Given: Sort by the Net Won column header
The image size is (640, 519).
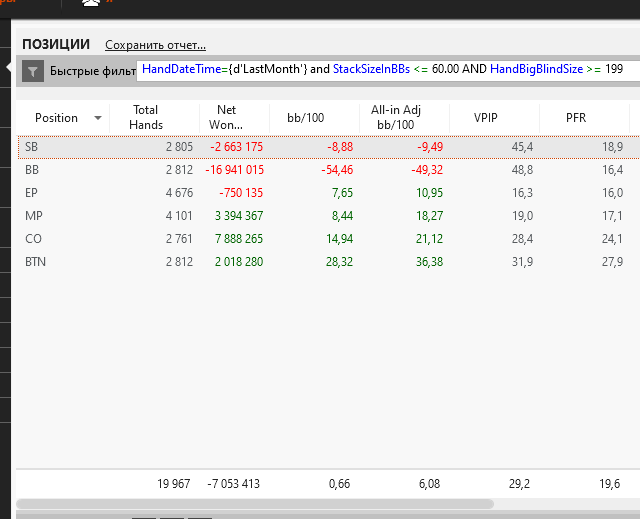Looking at the screenshot, I should tap(226, 118).
